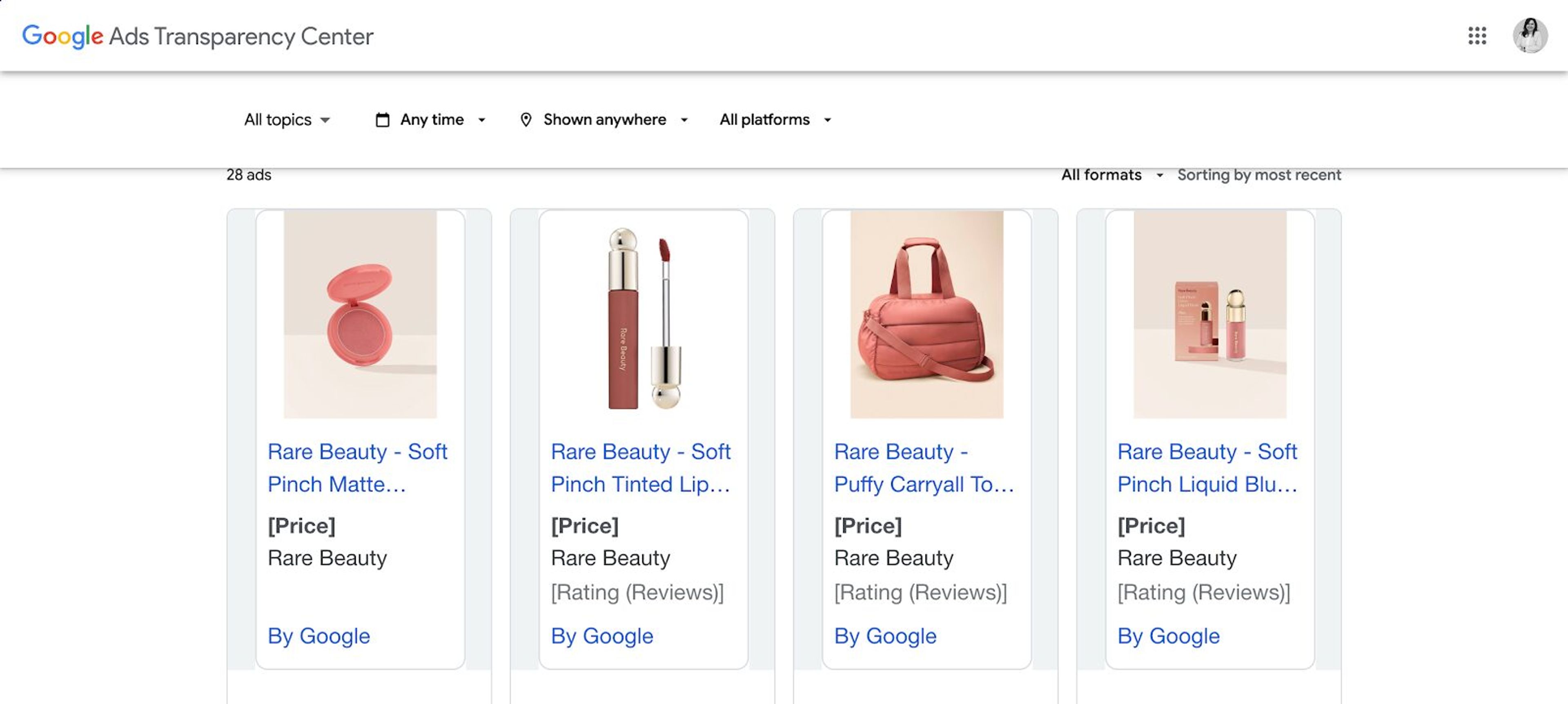Click By Google on the Puffy Carryall ad
The width and height of the screenshot is (1568, 704).
coord(885,636)
